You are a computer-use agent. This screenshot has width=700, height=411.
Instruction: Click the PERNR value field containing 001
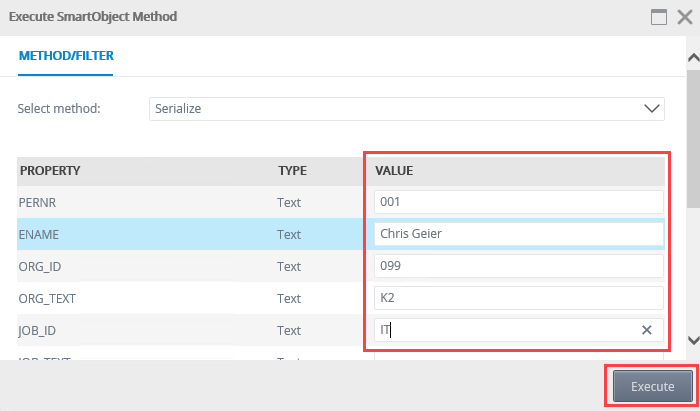tap(519, 202)
